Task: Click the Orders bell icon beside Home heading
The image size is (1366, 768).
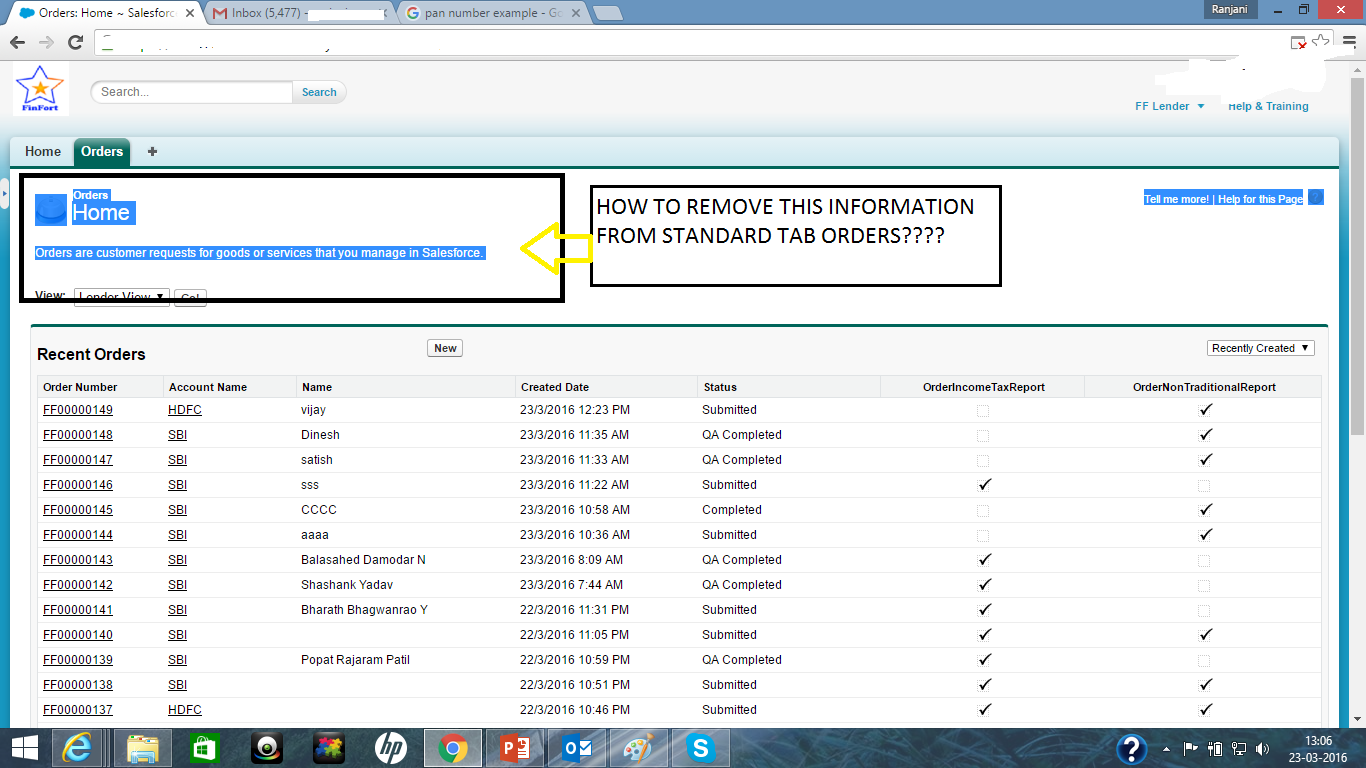Action: coord(51,210)
